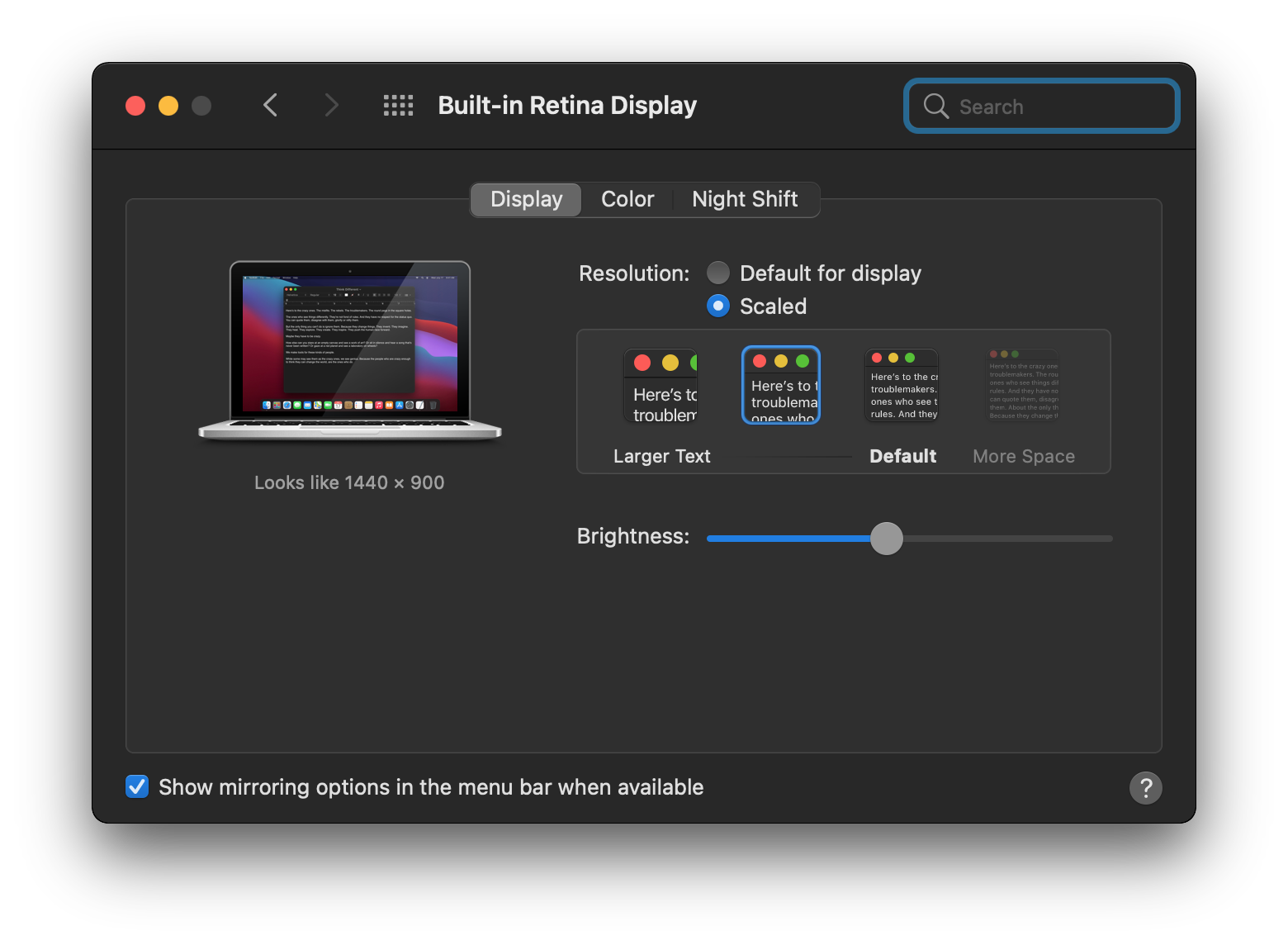Uncheck Show mirroring options in menu bar
Viewport: 1288px width, 945px height.
137,786
